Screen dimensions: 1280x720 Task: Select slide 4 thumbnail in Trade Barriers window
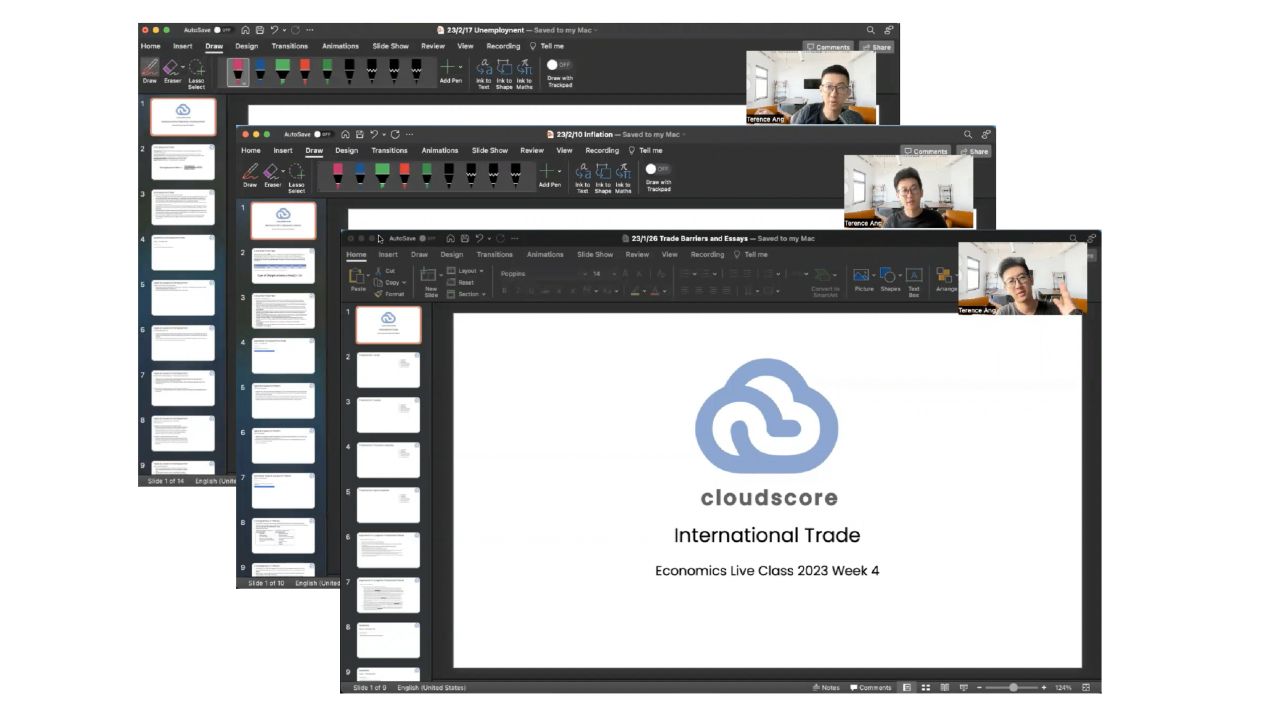click(x=388, y=460)
